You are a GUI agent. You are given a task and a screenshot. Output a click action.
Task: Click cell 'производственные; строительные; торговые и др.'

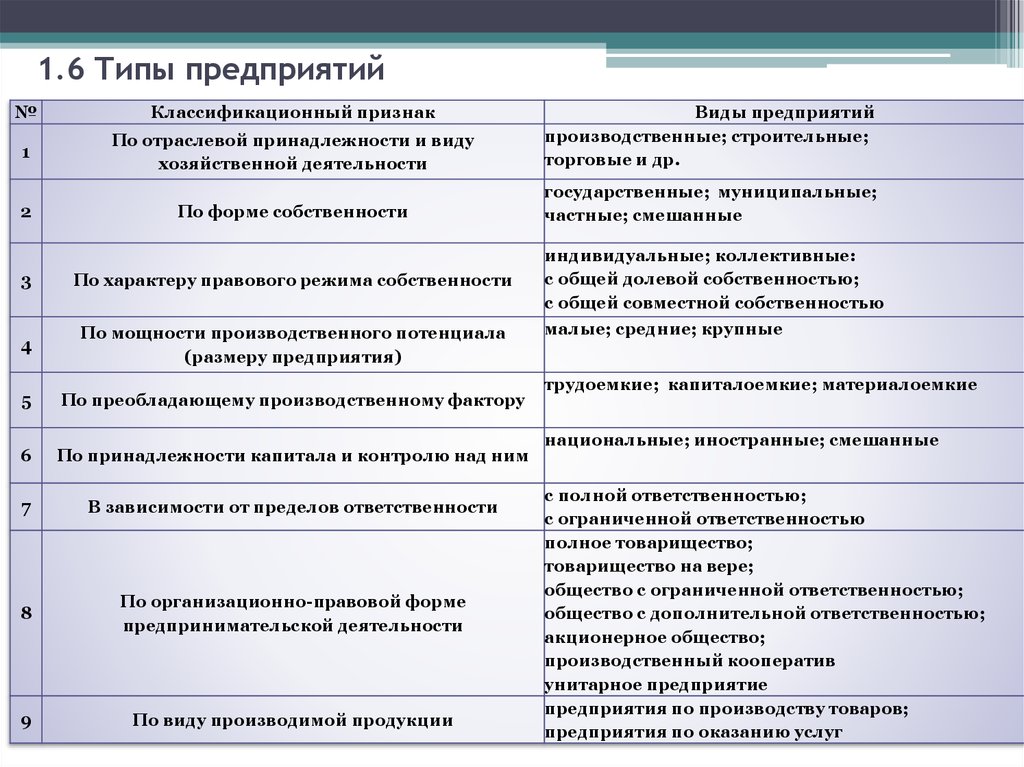tap(784, 152)
